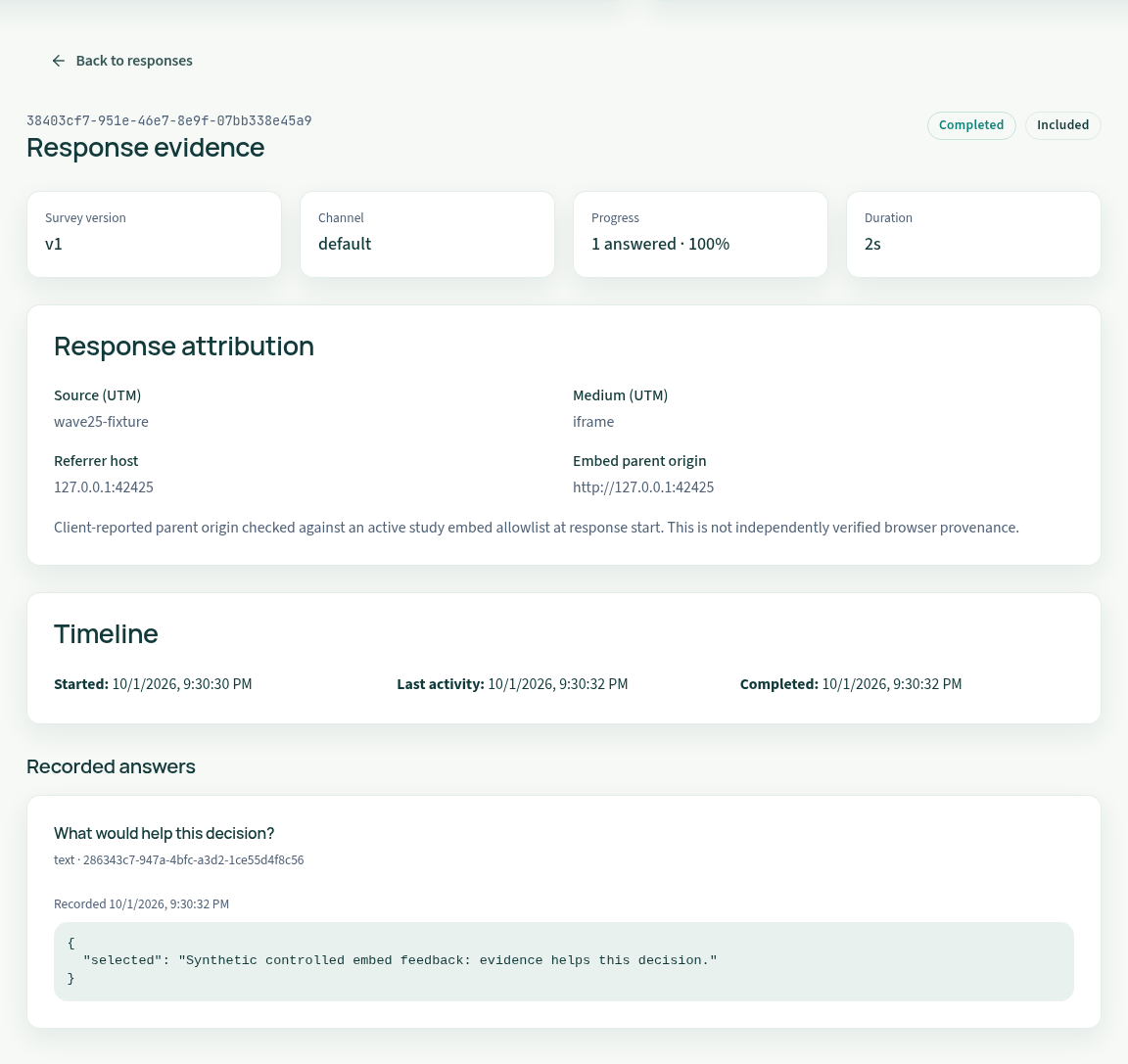Click the Duration 2s value
The image size is (1128, 1064).
click(x=872, y=245)
